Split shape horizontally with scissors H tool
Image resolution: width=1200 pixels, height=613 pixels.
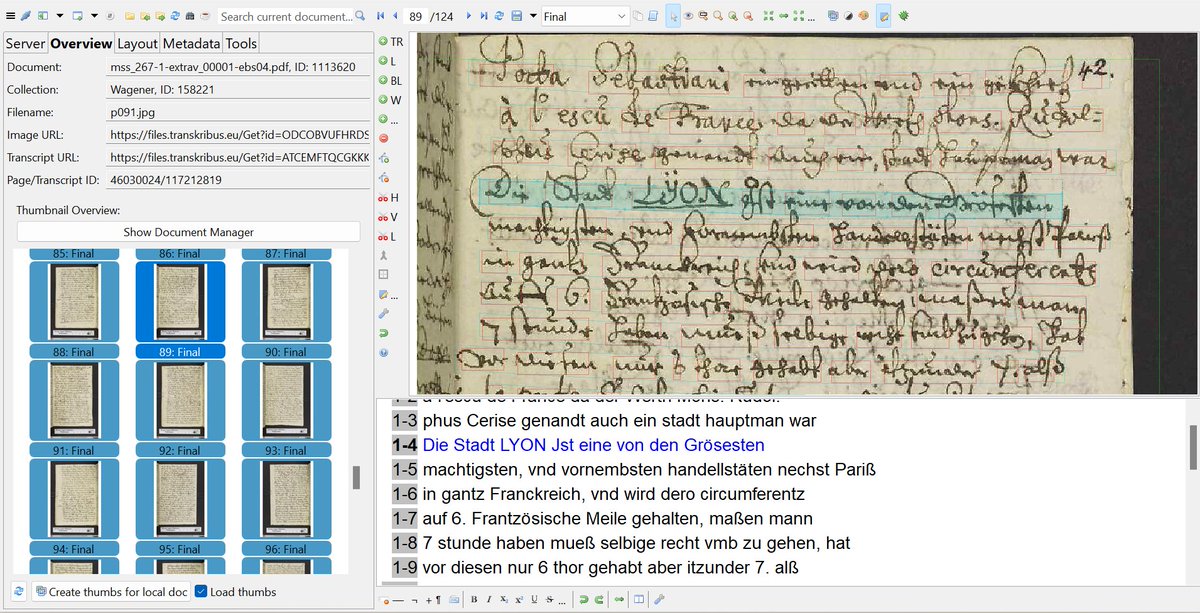coord(389,198)
